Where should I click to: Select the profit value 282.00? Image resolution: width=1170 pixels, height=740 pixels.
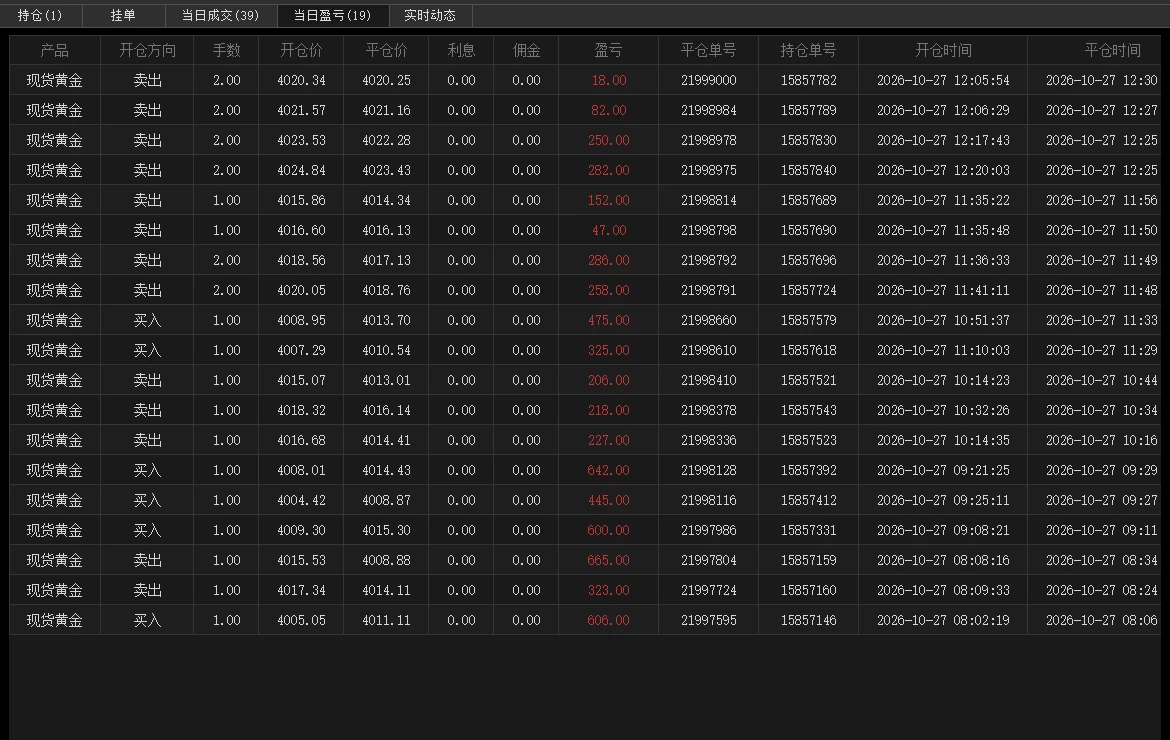coord(609,170)
